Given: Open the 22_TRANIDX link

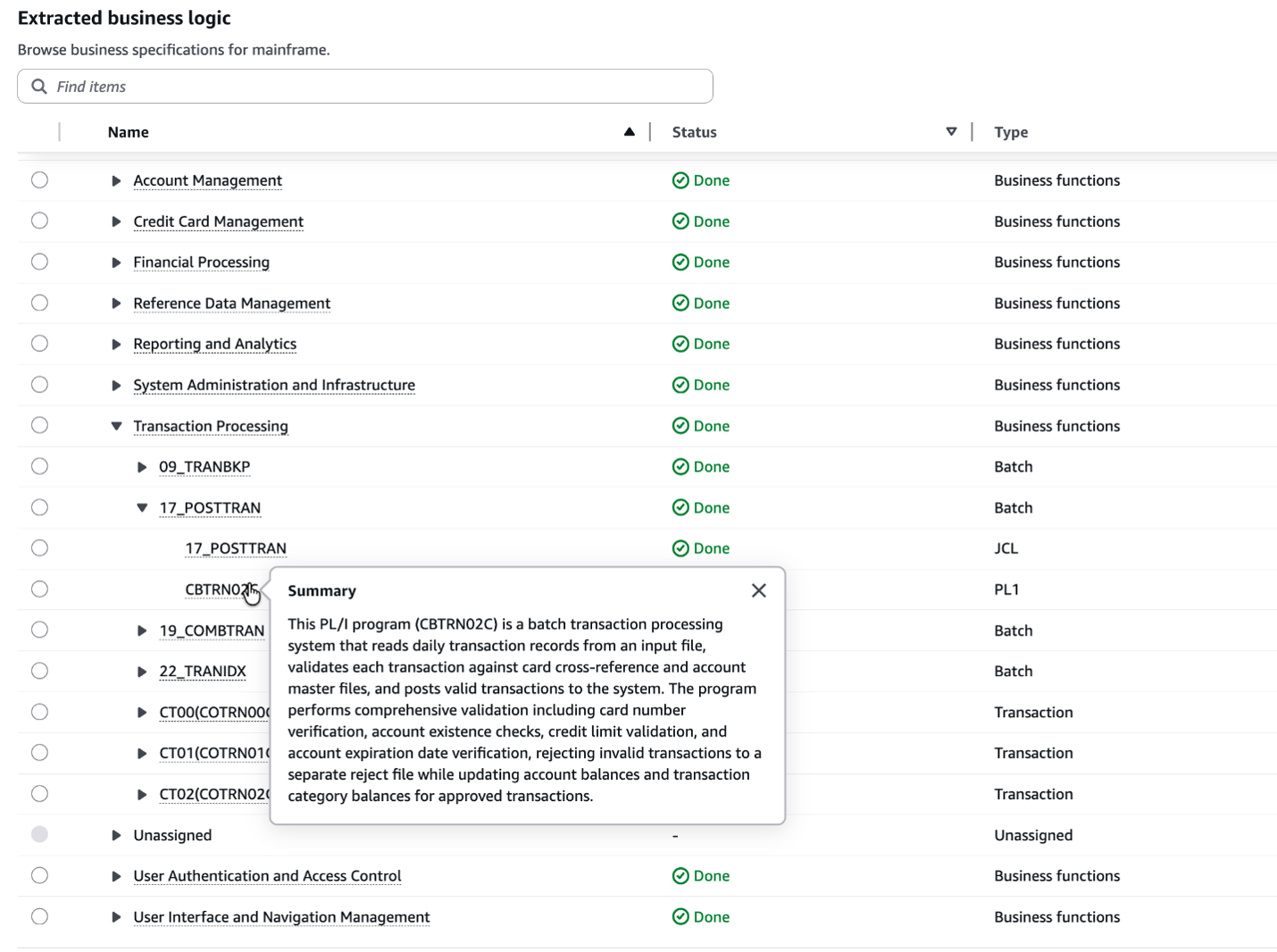Looking at the screenshot, I should pos(203,671).
